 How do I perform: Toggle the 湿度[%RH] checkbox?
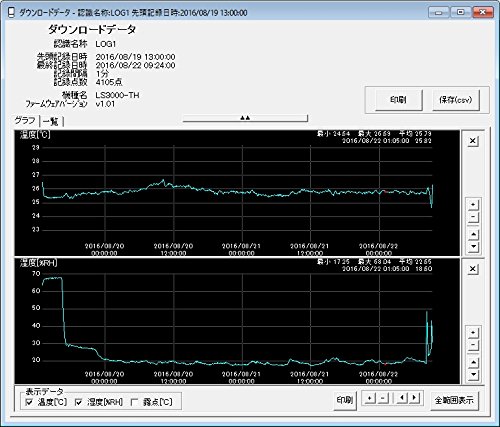coord(79,402)
